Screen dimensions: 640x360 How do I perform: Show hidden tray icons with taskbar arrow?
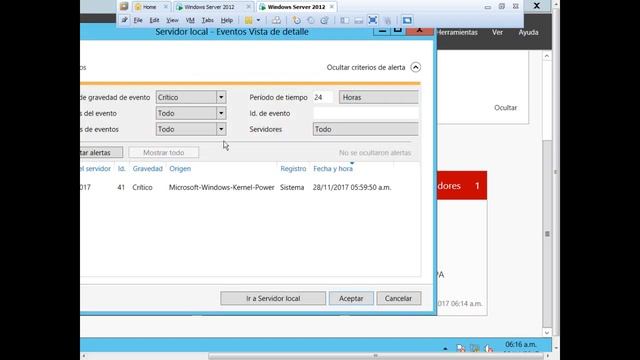pos(445,348)
